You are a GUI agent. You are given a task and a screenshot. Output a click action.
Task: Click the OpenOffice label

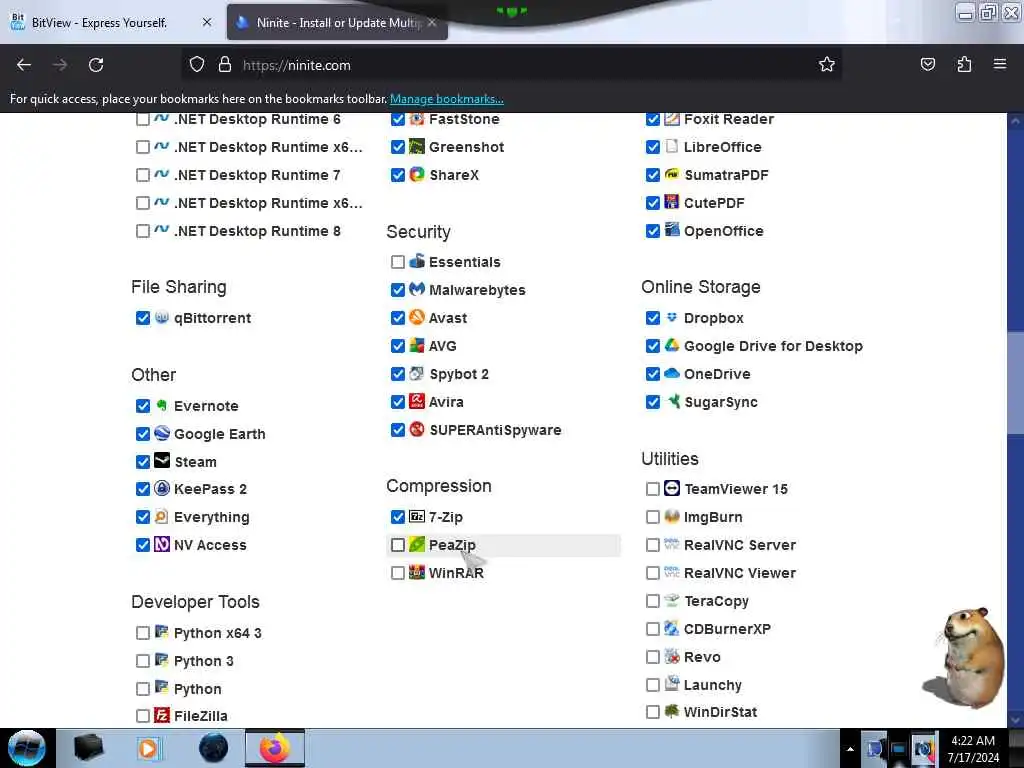(x=723, y=231)
